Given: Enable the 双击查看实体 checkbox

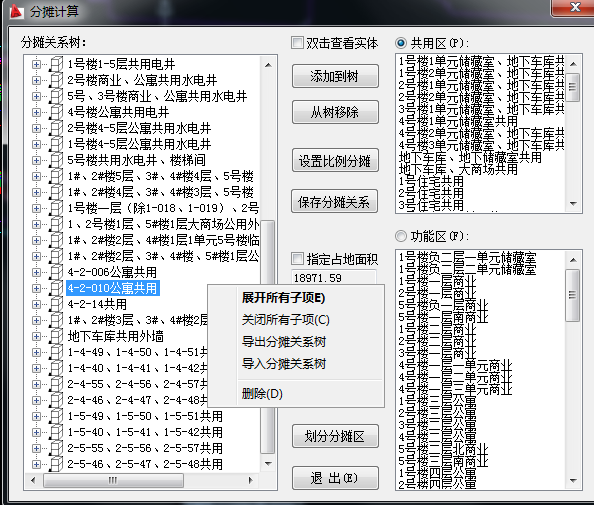Looking at the screenshot, I should point(297,43).
